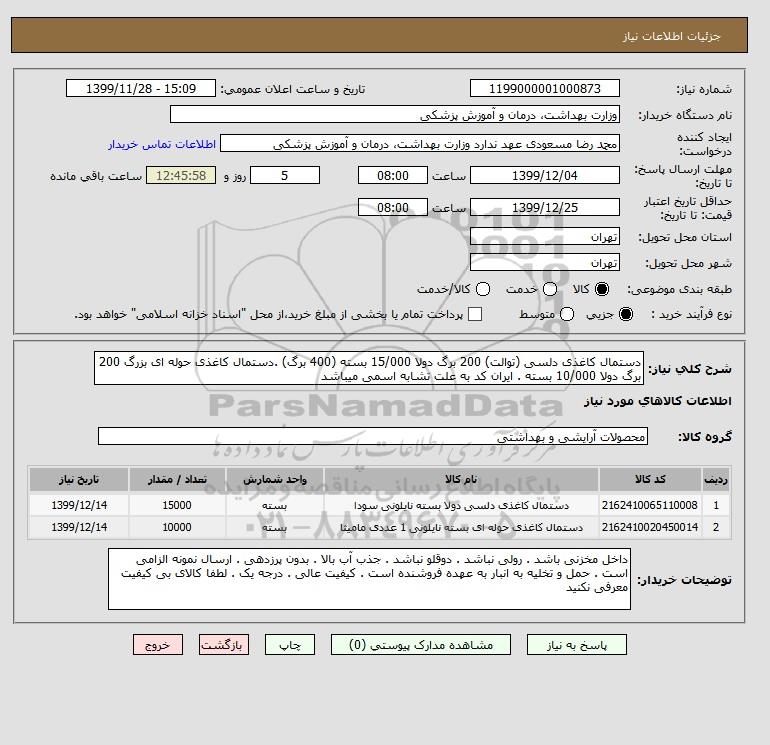Click product code 2162410020450014

pyautogui.click(x=650, y=527)
